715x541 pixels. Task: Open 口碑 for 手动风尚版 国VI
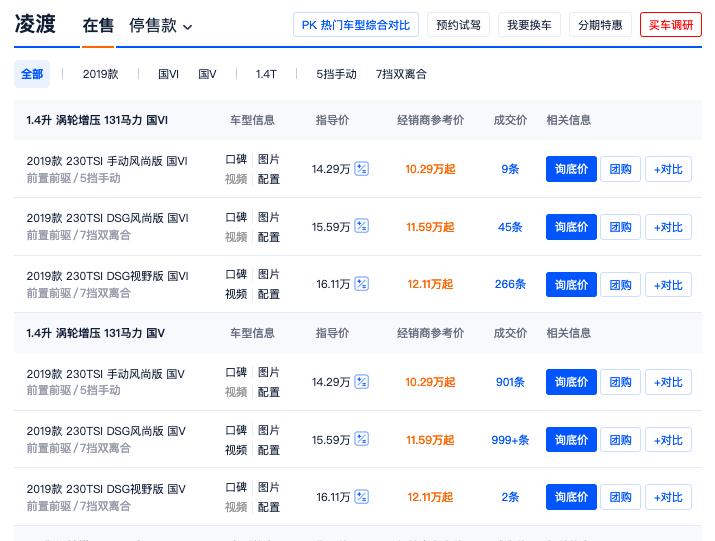point(236,159)
